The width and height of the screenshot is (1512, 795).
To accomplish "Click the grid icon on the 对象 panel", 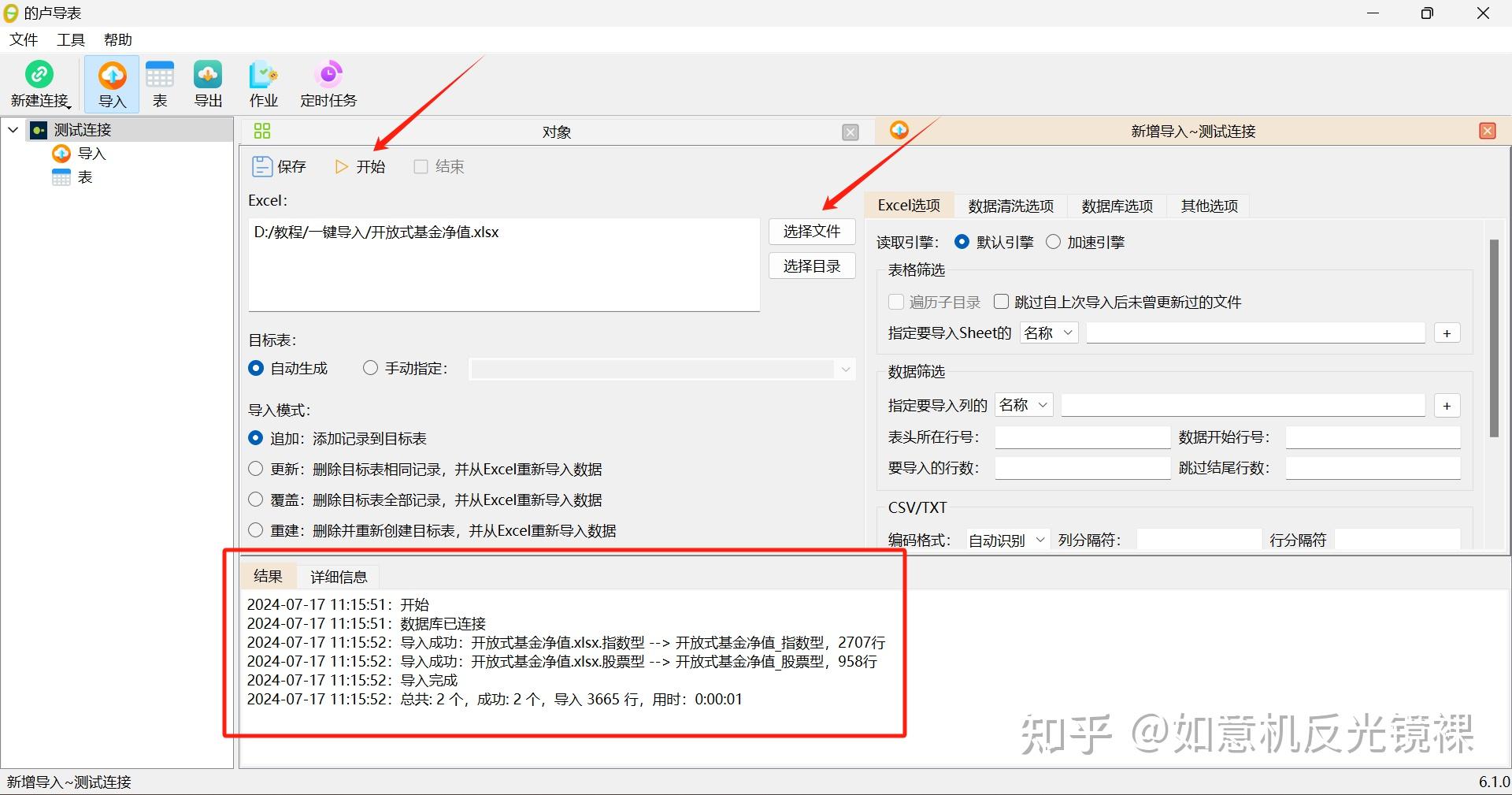I will (261, 131).
